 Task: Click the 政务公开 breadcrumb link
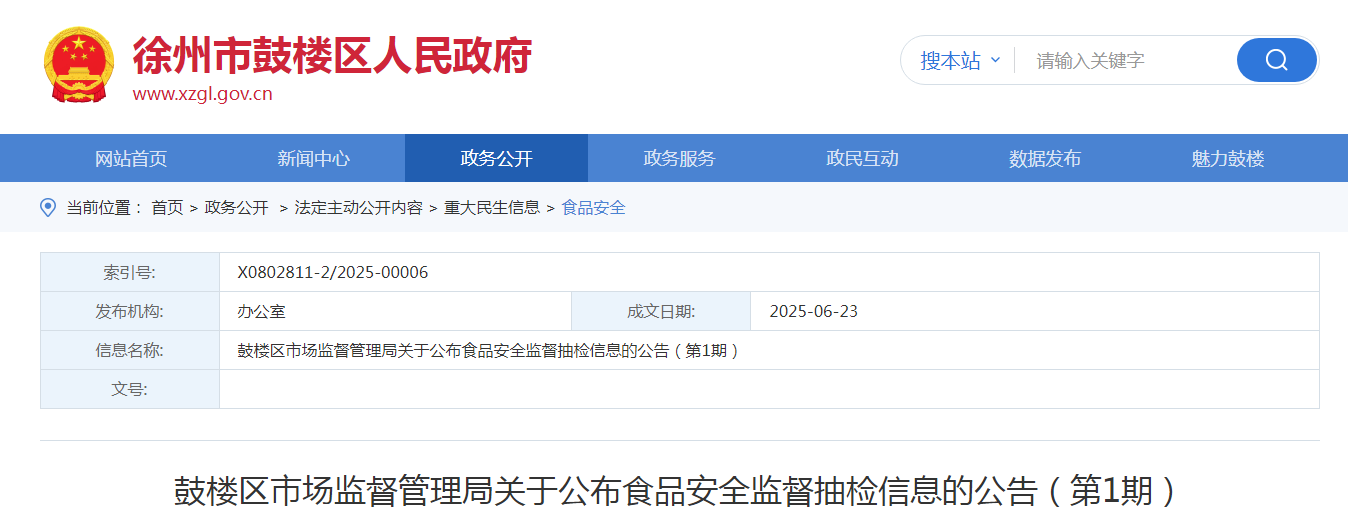pyautogui.click(x=237, y=208)
